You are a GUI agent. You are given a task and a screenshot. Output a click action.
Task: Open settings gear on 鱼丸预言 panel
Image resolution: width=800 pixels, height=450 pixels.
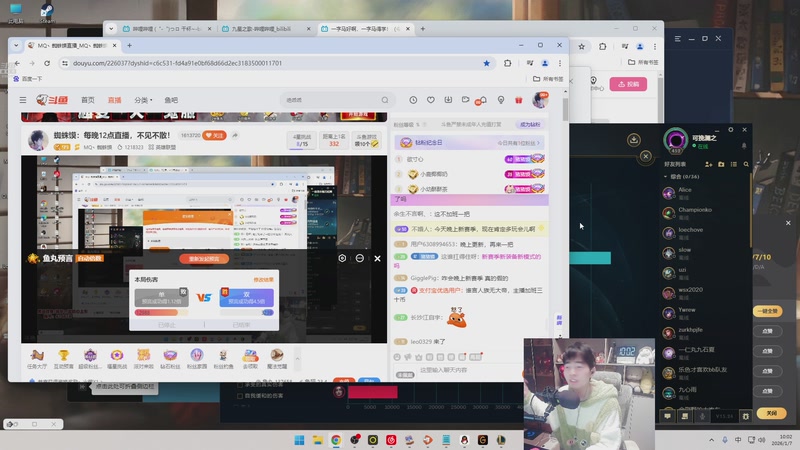pos(342,259)
